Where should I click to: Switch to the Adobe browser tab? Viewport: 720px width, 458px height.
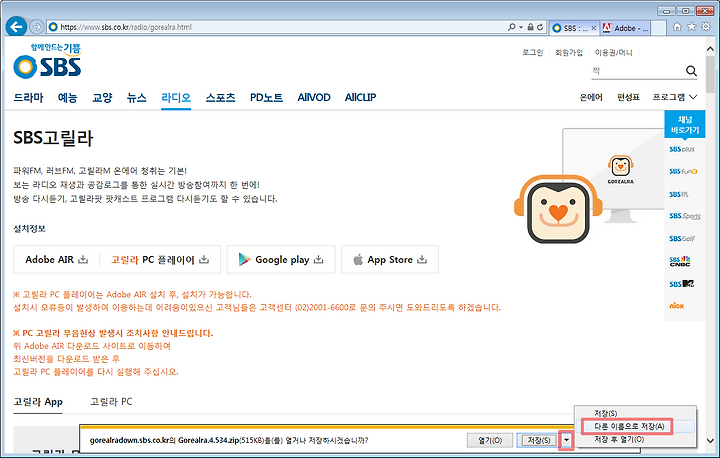tap(625, 28)
